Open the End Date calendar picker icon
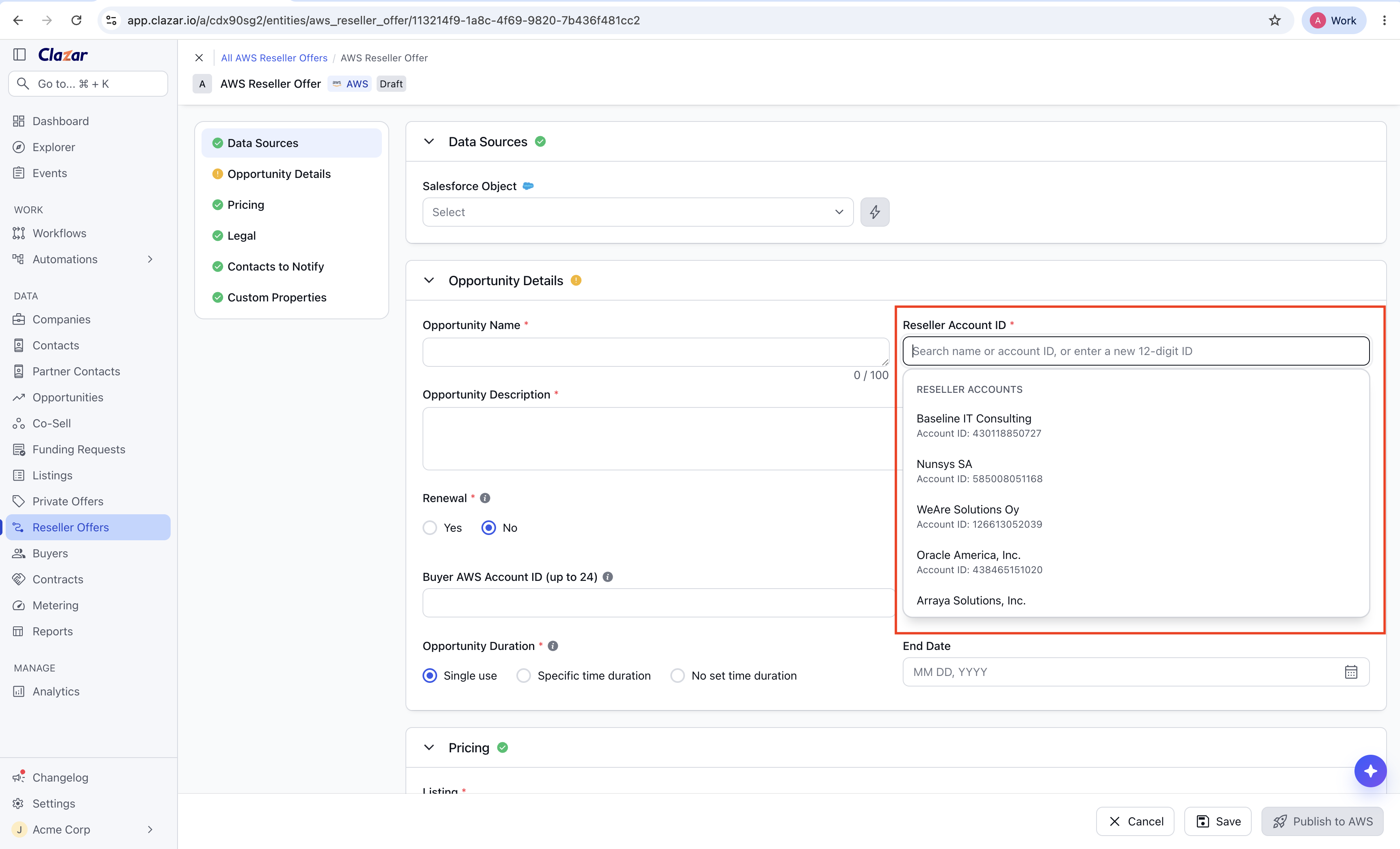This screenshot has height=849, width=1400. click(x=1350, y=672)
